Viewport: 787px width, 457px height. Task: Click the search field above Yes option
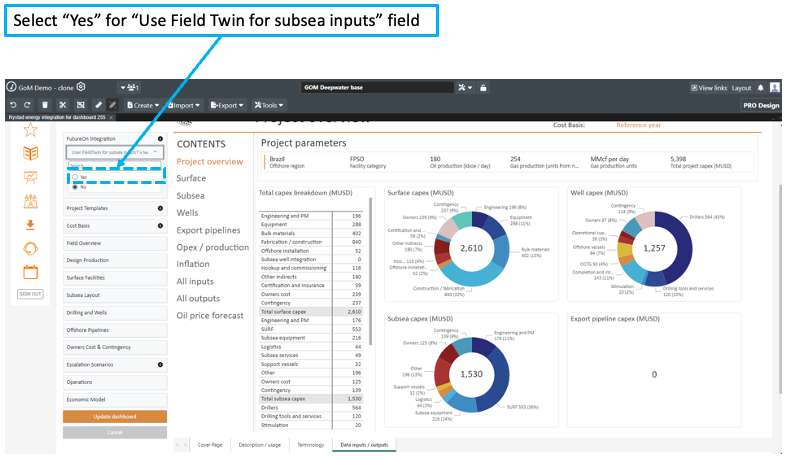pos(114,165)
